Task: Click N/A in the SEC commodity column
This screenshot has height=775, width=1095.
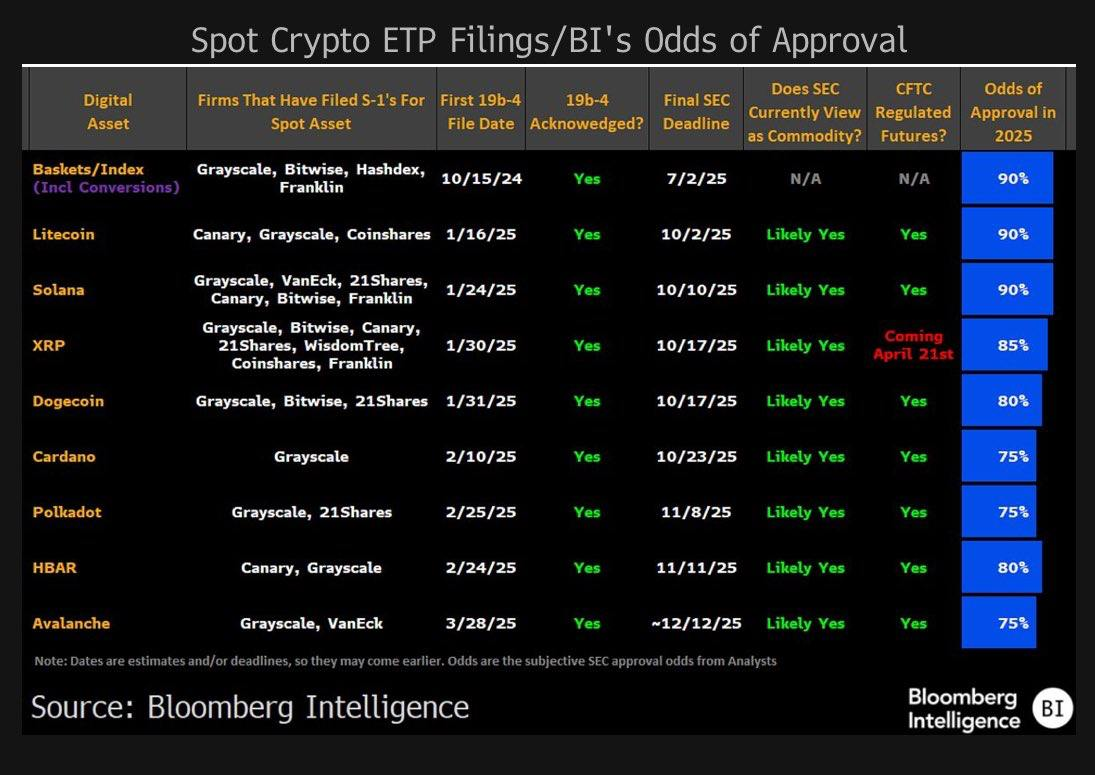Action: (804, 178)
